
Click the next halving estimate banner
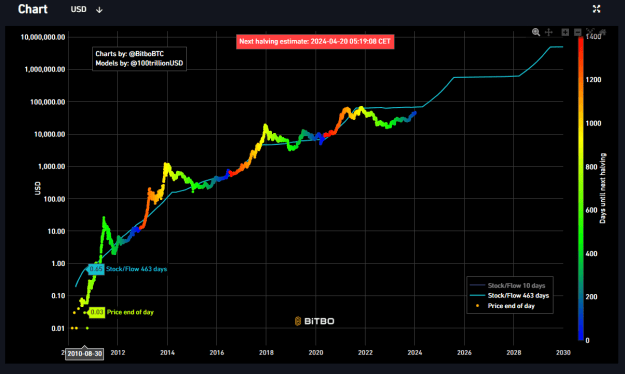tap(315, 41)
